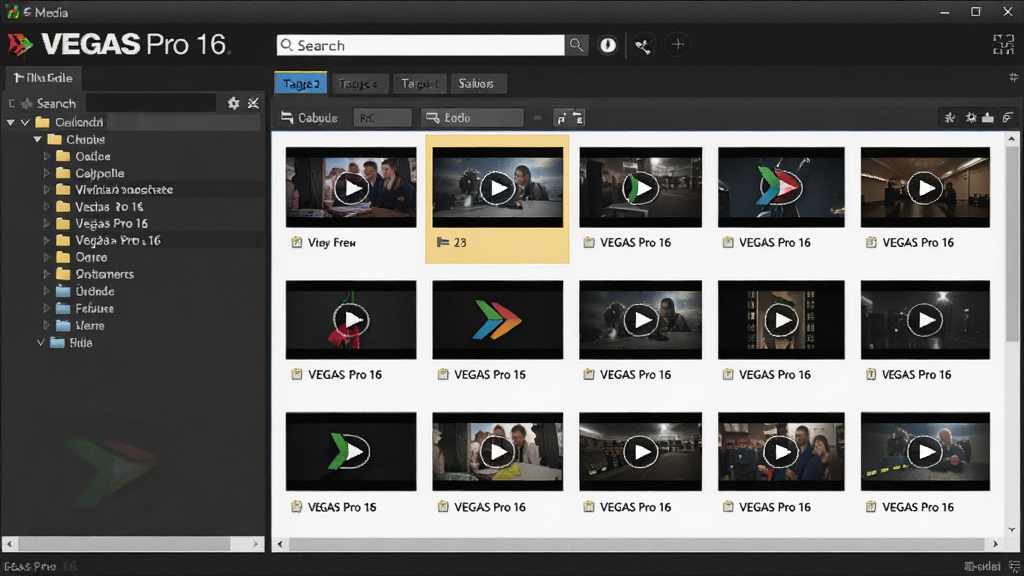Screen dimensions: 1024x576
Task: Collapse the Rtija folder chevron
Action: coord(40,342)
